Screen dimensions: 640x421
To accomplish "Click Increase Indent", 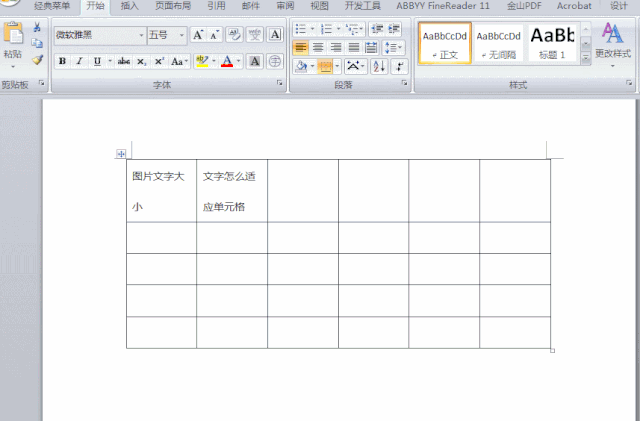I will coord(394,29).
